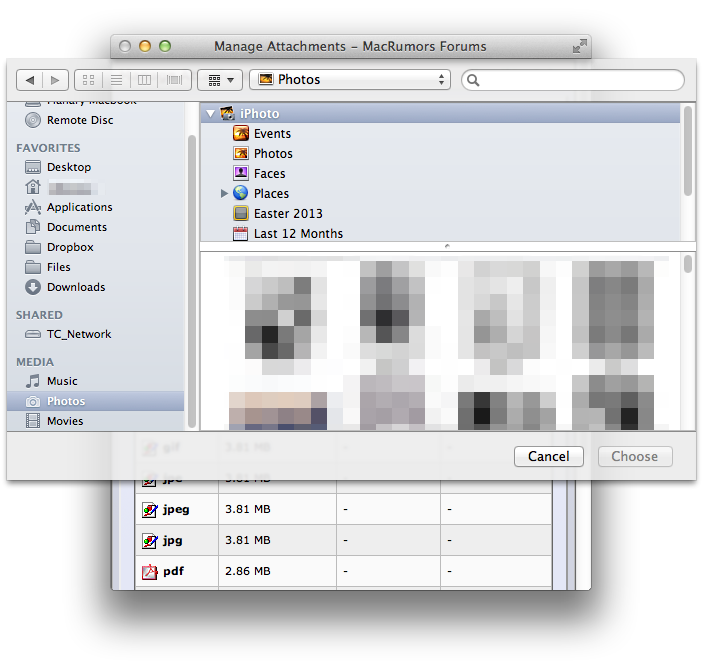Image resolution: width=703 pixels, height=669 pixels.
Task: Switch to column view in file dialog
Action: pyautogui.click(x=144, y=80)
